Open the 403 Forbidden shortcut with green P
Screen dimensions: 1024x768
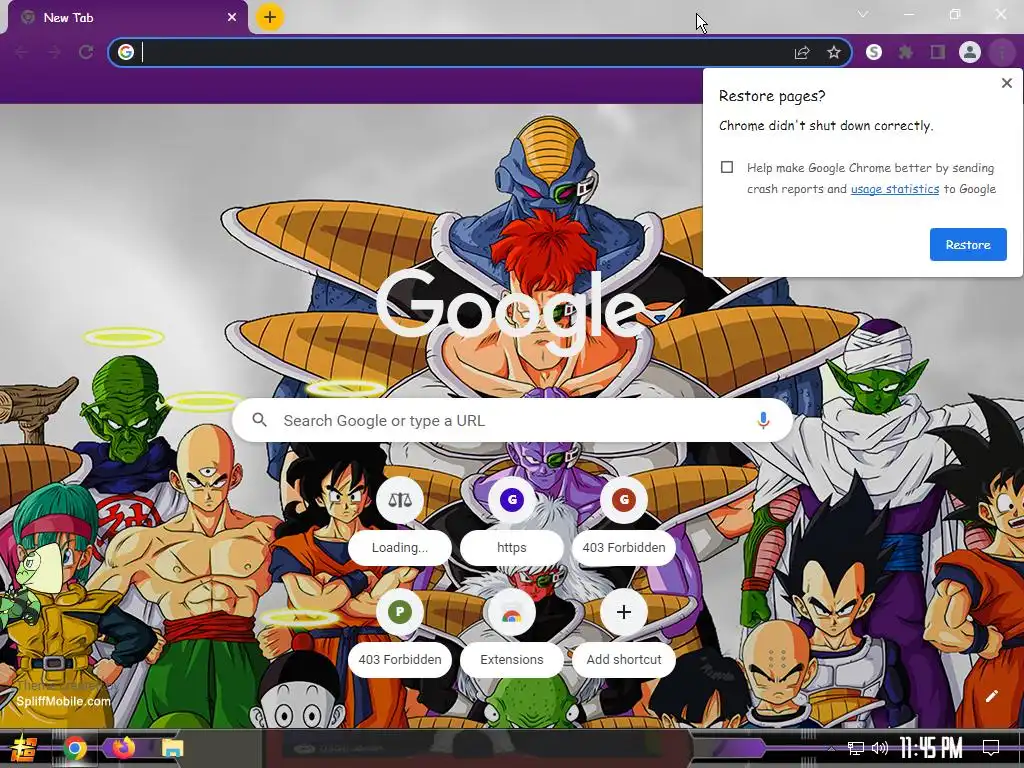[x=400, y=632]
